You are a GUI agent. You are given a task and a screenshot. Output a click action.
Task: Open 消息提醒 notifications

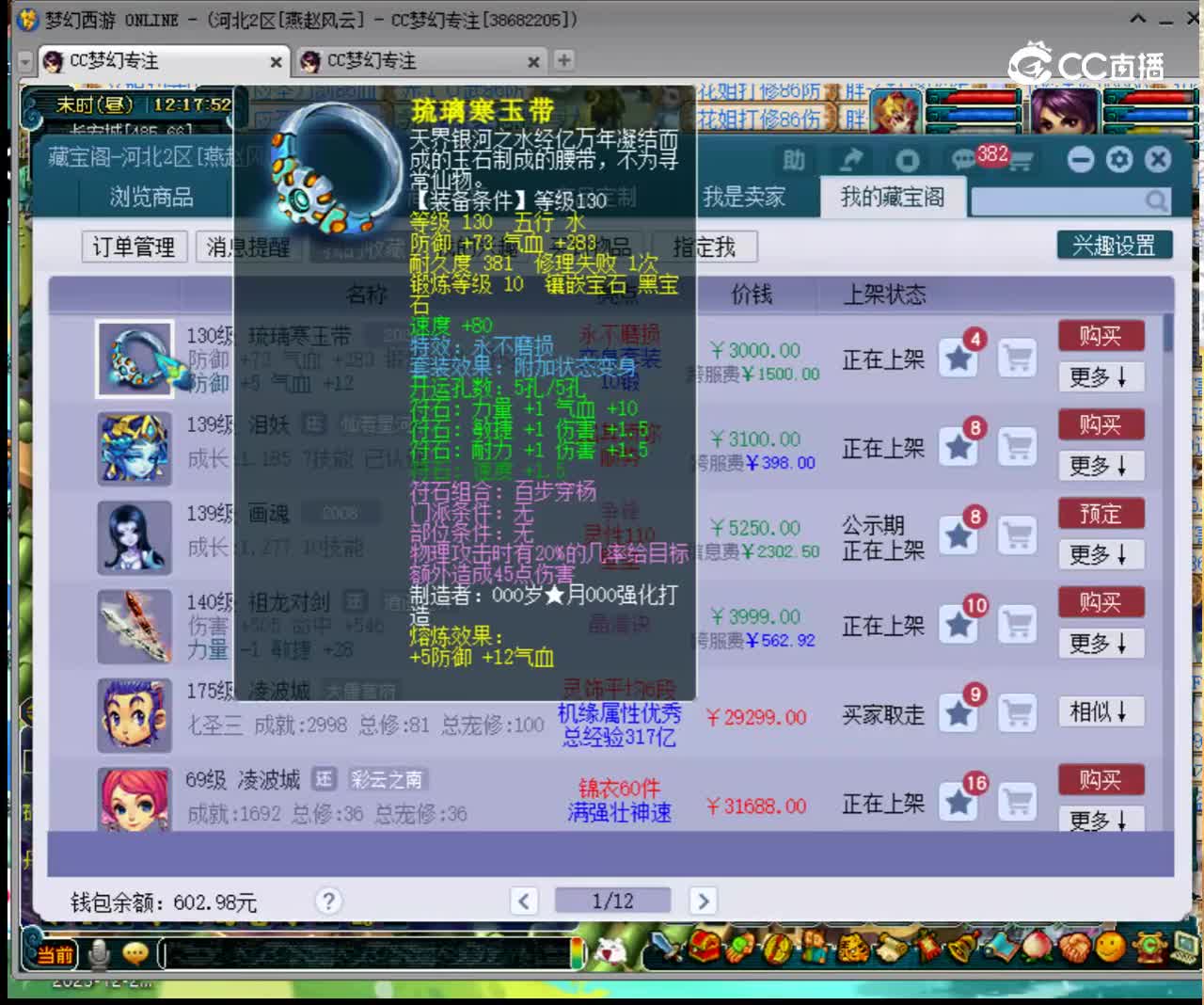click(x=248, y=247)
